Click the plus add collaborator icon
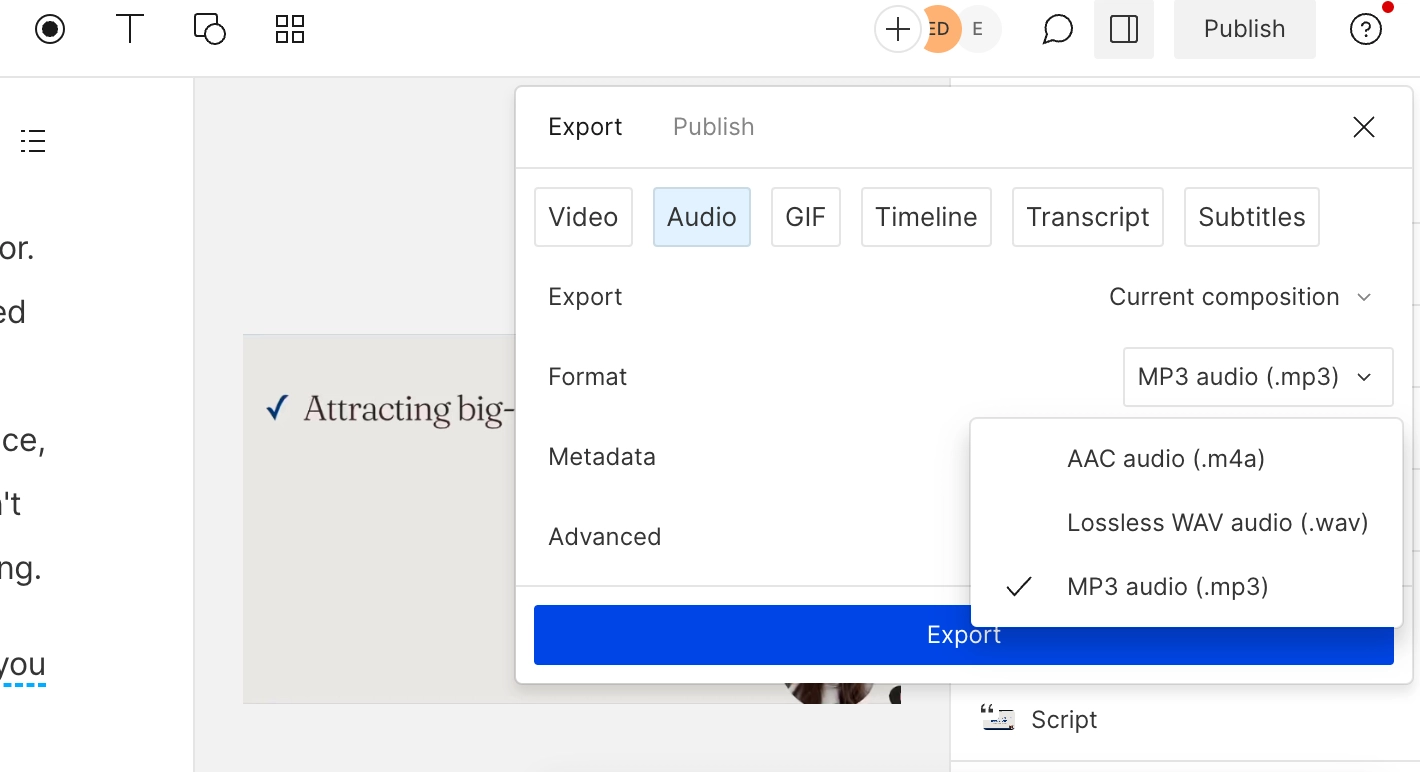This screenshot has height=772, width=1420. pyautogui.click(x=897, y=29)
